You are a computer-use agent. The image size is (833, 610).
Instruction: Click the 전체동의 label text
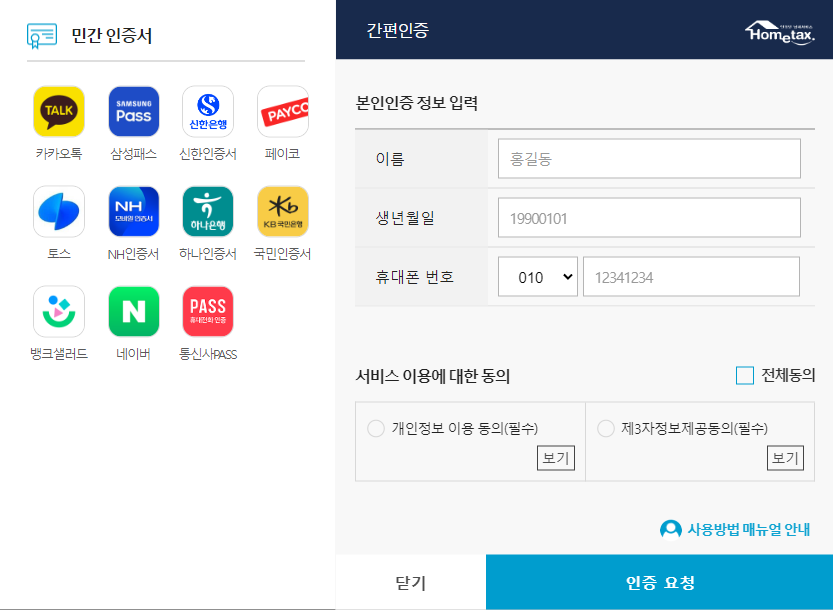tap(788, 375)
